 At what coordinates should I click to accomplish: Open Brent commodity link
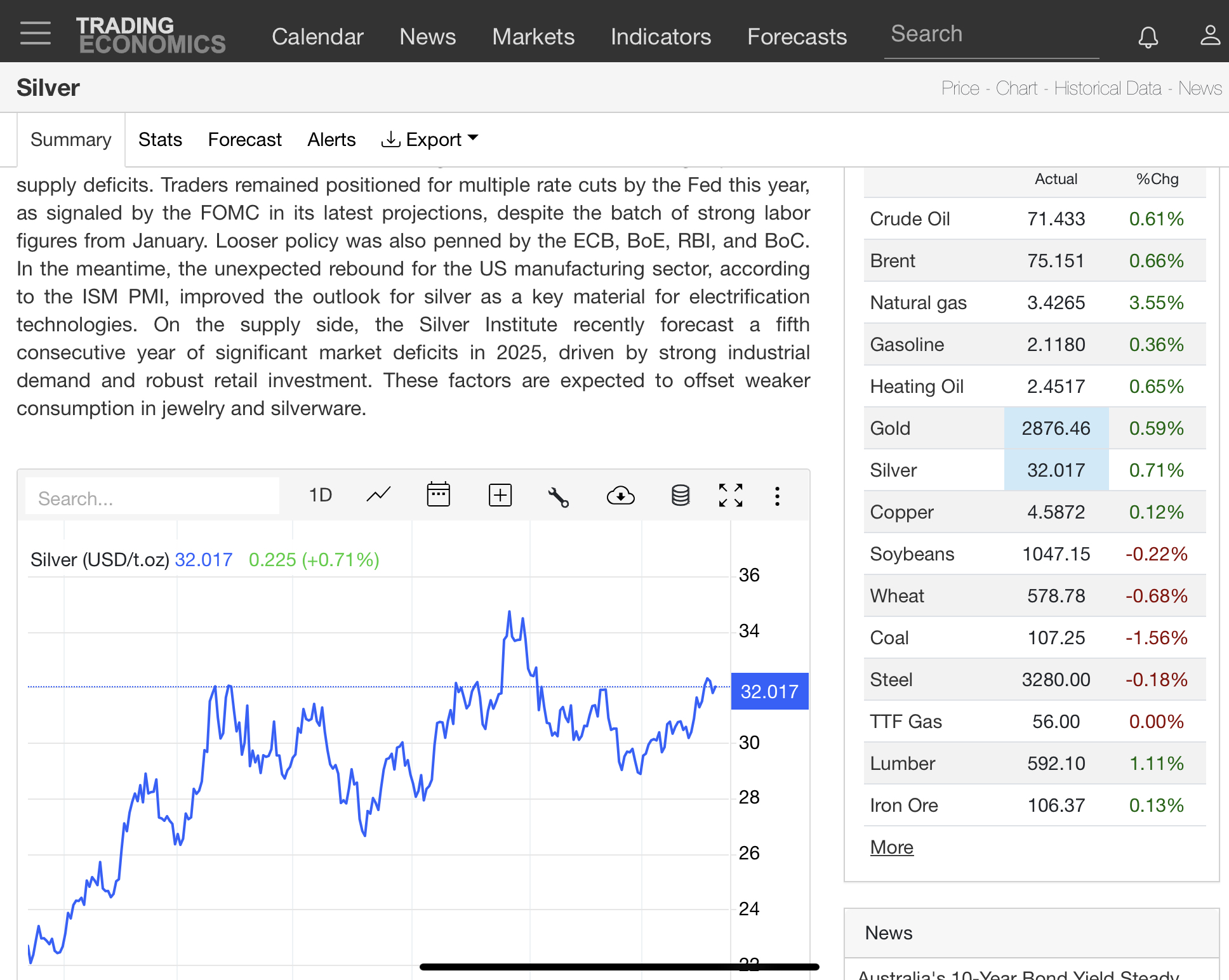pyautogui.click(x=893, y=261)
